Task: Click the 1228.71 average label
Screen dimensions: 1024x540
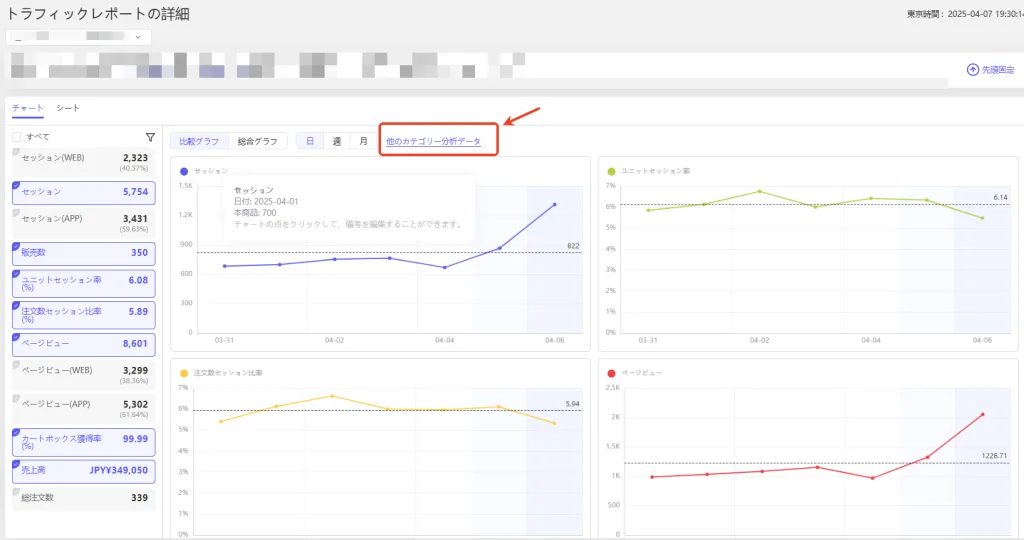Action: point(994,456)
